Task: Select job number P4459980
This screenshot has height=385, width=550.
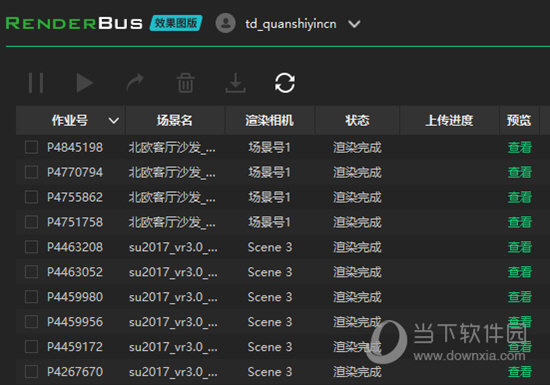Action: [75, 297]
